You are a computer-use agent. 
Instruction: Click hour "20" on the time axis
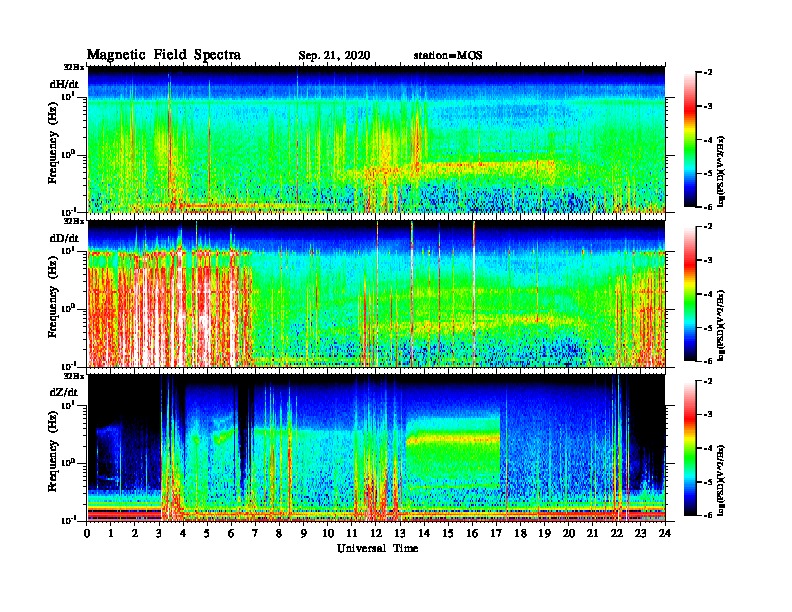(569, 533)
